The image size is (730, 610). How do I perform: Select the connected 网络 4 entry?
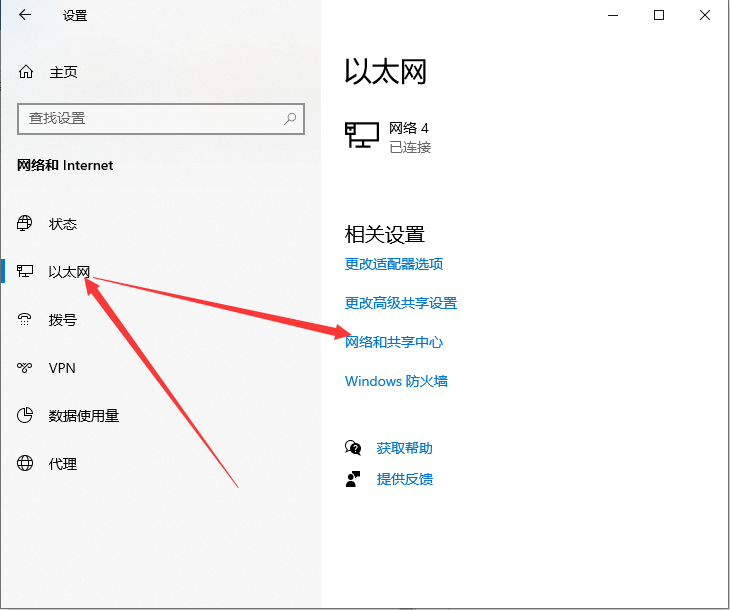(409, 137)
